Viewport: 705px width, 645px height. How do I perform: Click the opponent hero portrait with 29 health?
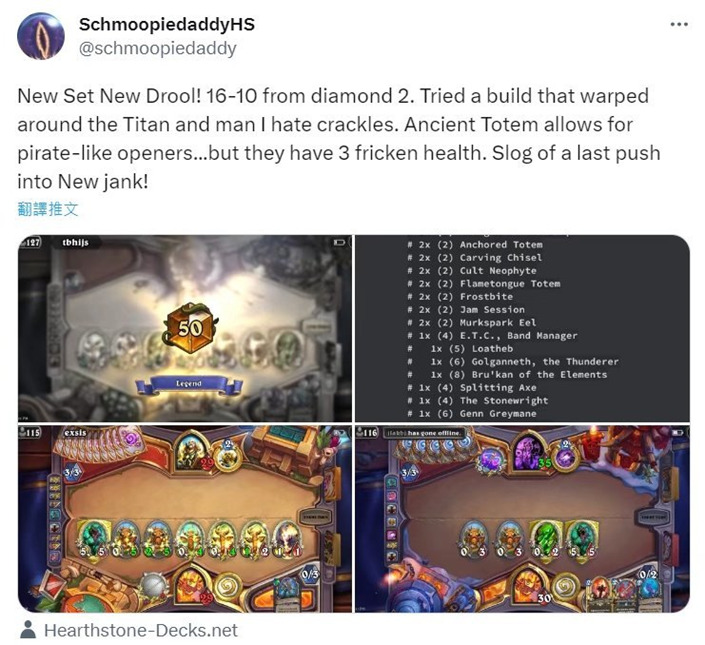coord(193,450)
